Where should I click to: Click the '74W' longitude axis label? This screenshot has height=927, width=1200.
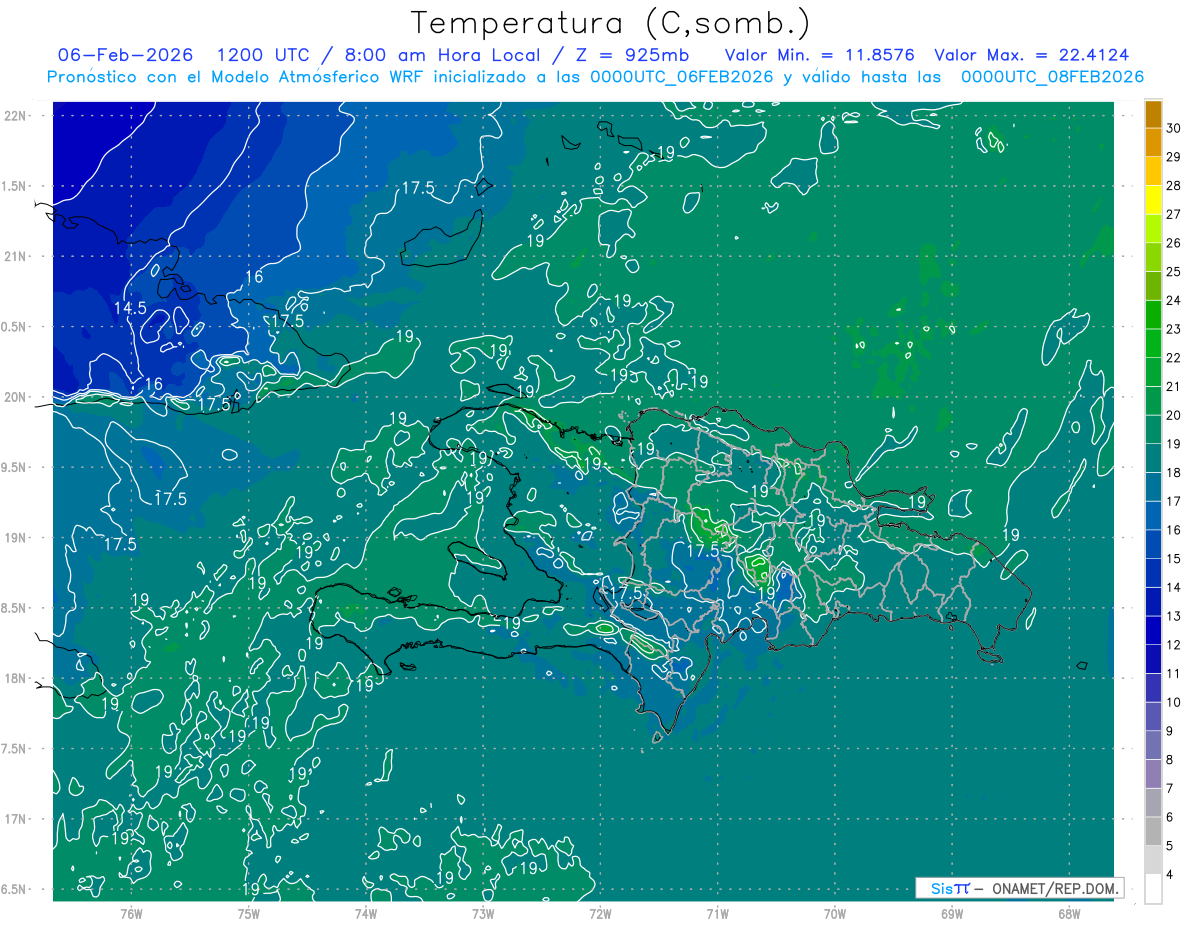coord(366,913)
